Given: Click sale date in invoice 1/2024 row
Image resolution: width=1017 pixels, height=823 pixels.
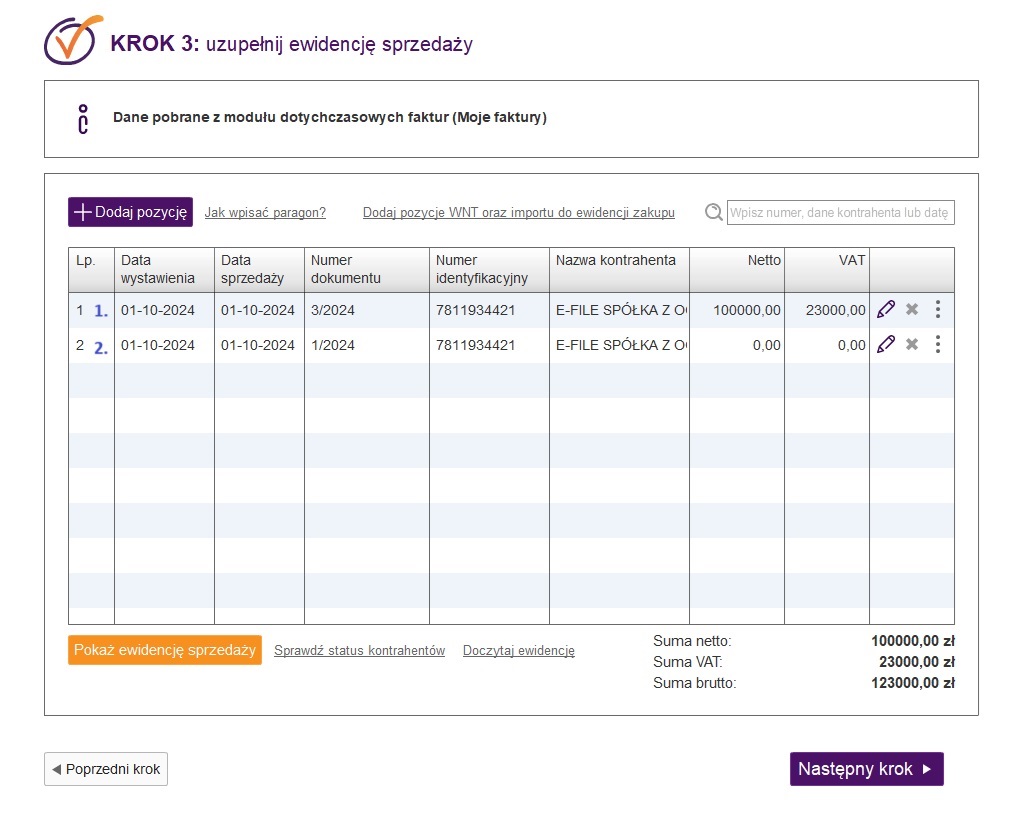Looking at the screenshot, I should click(x=257, y=345).
